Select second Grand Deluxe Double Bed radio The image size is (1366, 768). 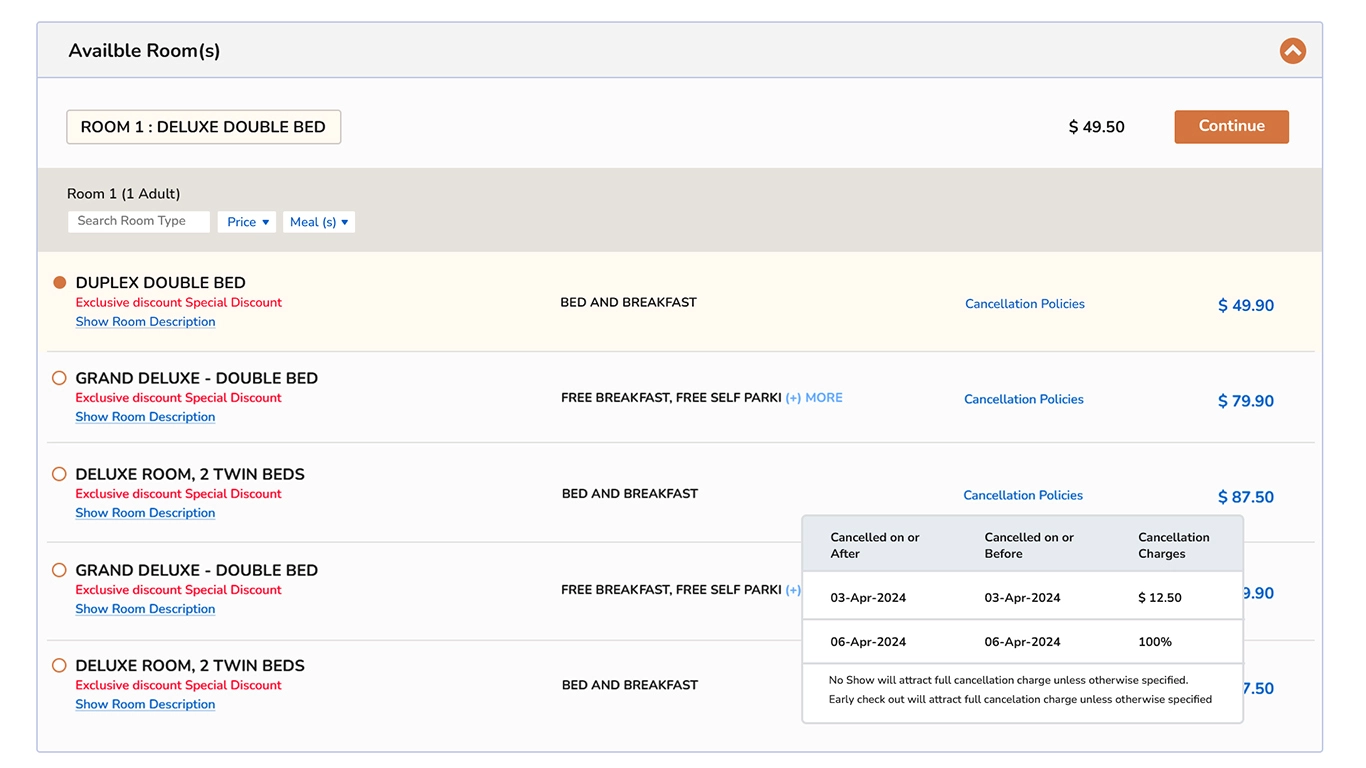[59, 570]
